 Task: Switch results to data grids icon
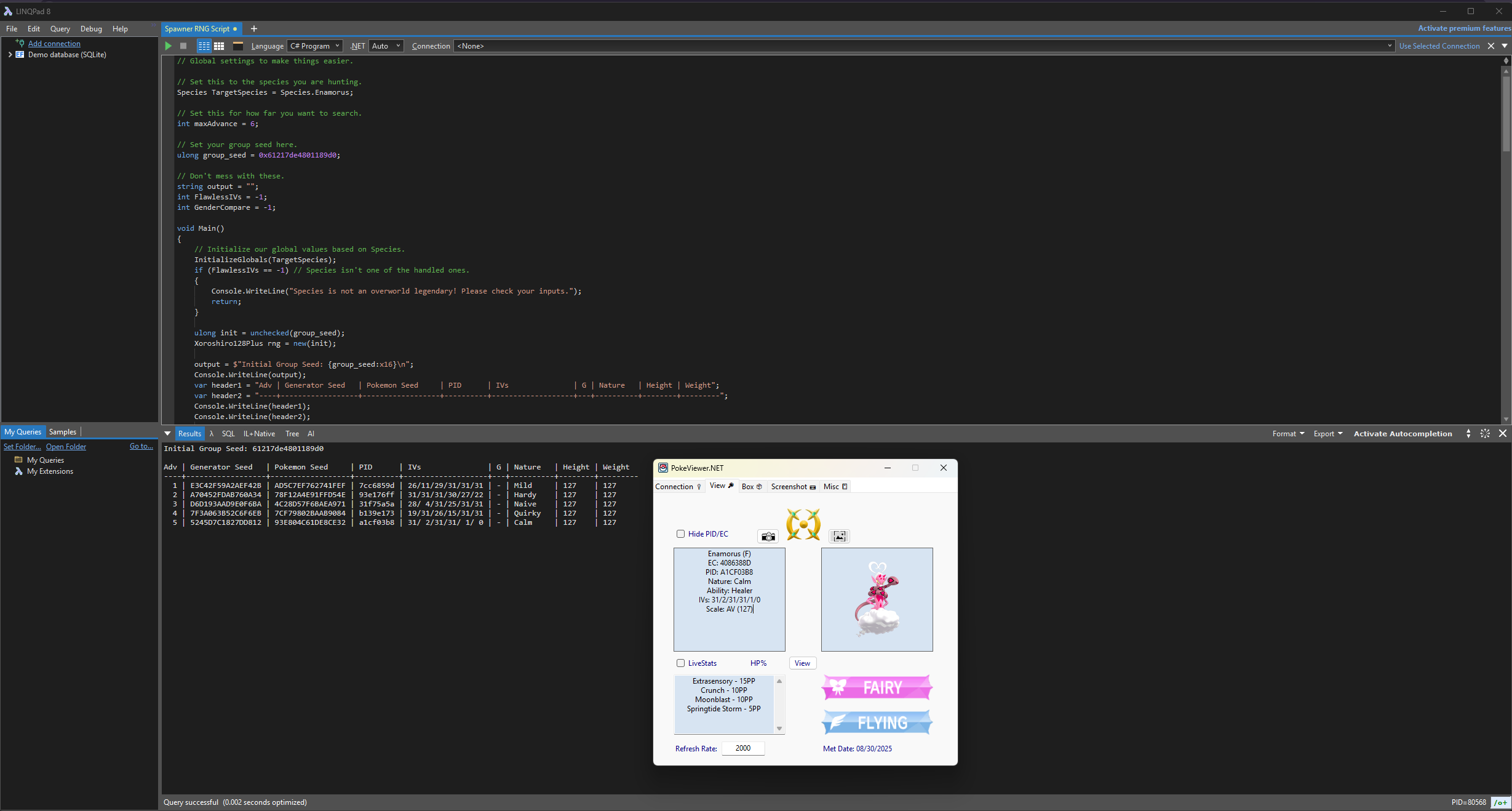[219, 46]
